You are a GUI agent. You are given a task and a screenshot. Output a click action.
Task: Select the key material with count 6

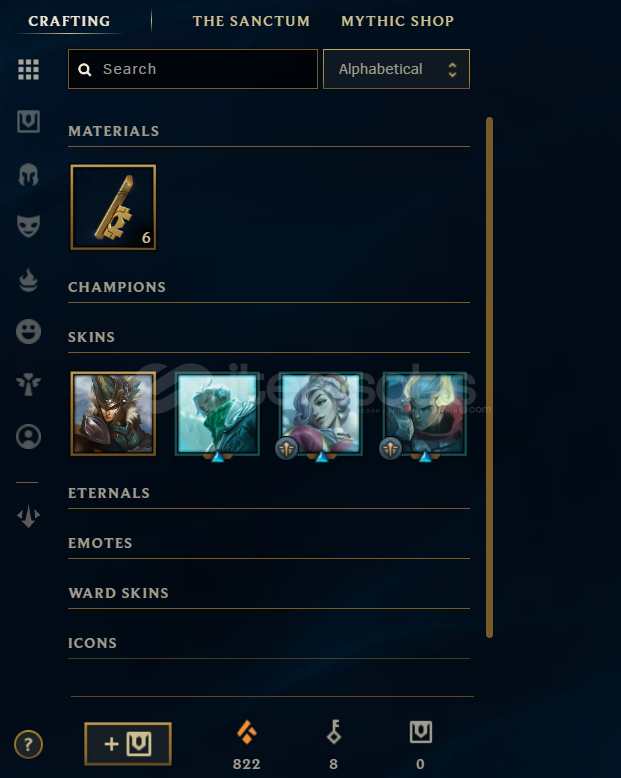[x=113, y=207]
